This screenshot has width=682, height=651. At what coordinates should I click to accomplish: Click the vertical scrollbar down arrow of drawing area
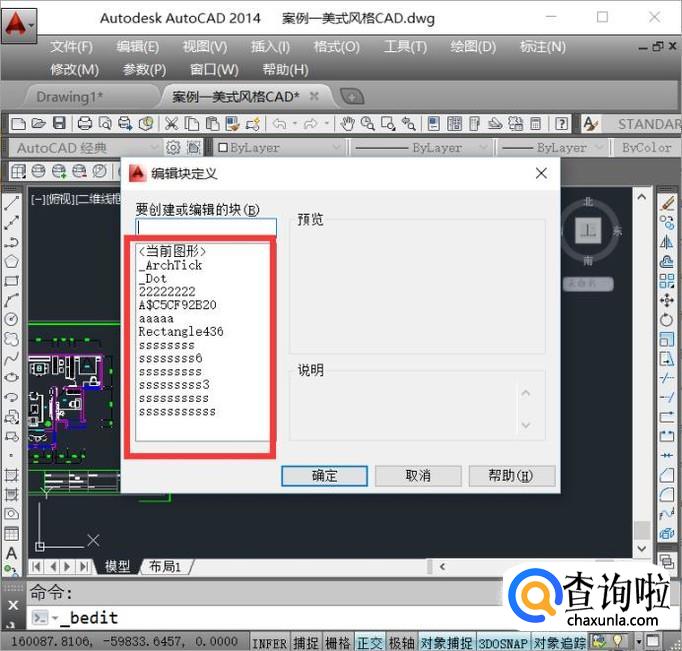click(642, 548)
